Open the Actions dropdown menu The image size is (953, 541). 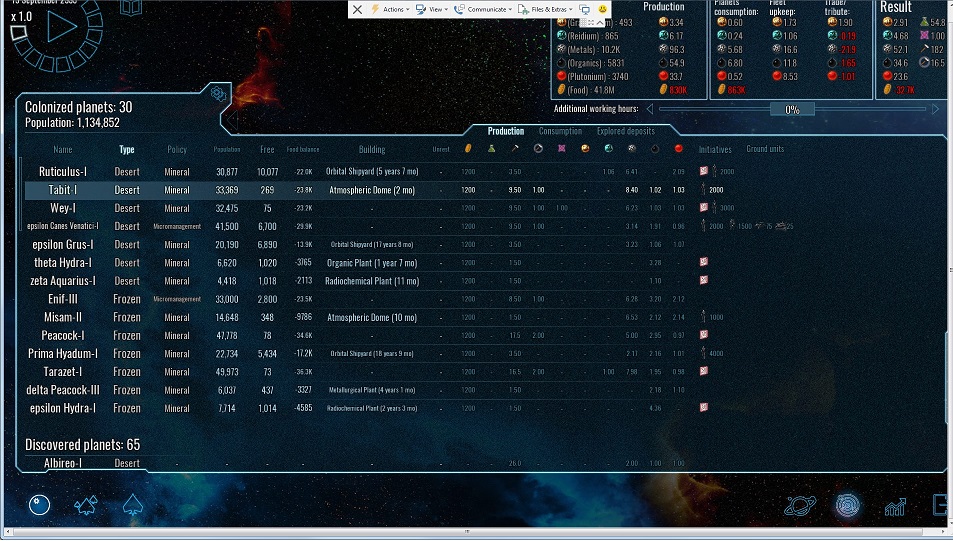(390, 9)
